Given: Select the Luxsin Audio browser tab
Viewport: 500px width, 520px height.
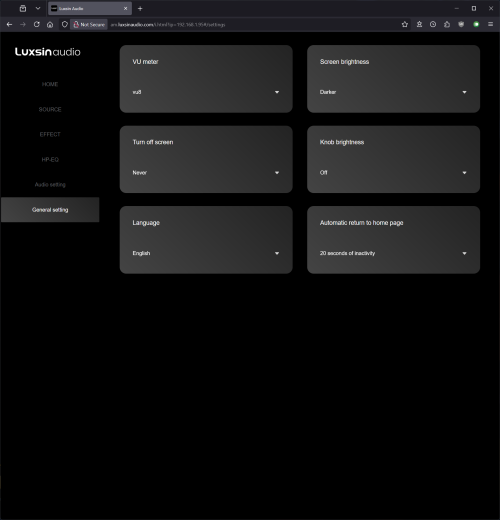Looking at the screenshot, I should [90, 8].
